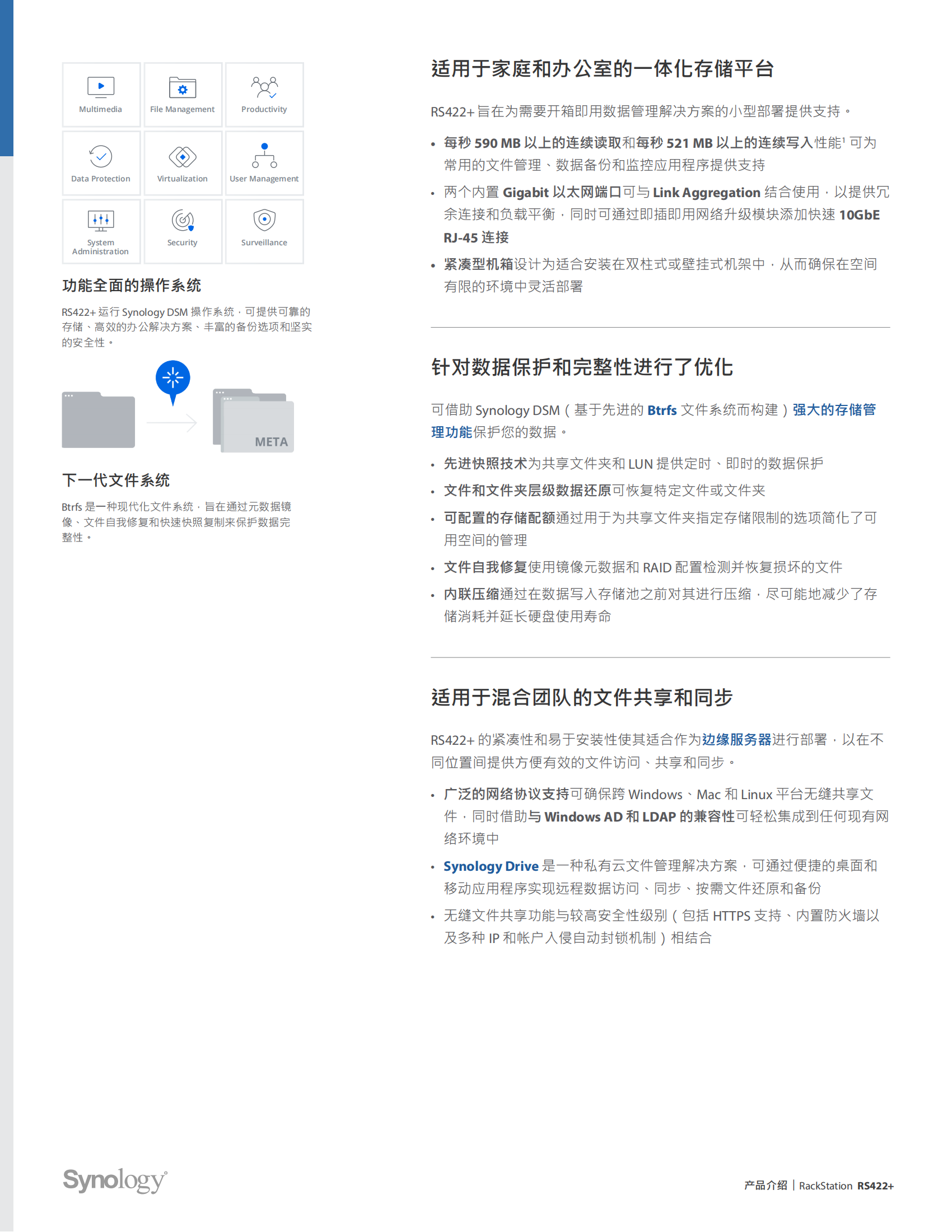Click bold text Link Aggregation

(707, 192)
